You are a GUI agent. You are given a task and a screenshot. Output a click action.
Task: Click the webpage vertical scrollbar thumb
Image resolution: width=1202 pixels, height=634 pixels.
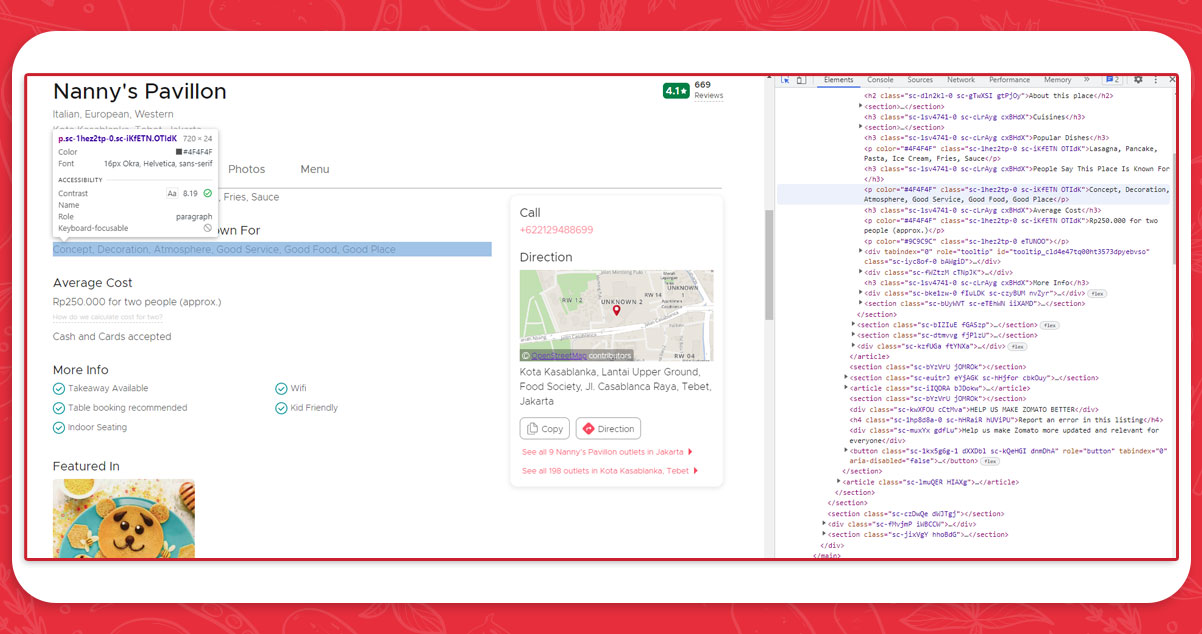click(x=769, y=265)
